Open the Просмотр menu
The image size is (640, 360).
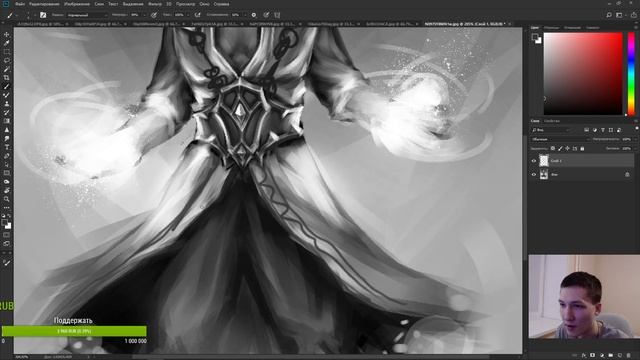[x=185, y=4]
